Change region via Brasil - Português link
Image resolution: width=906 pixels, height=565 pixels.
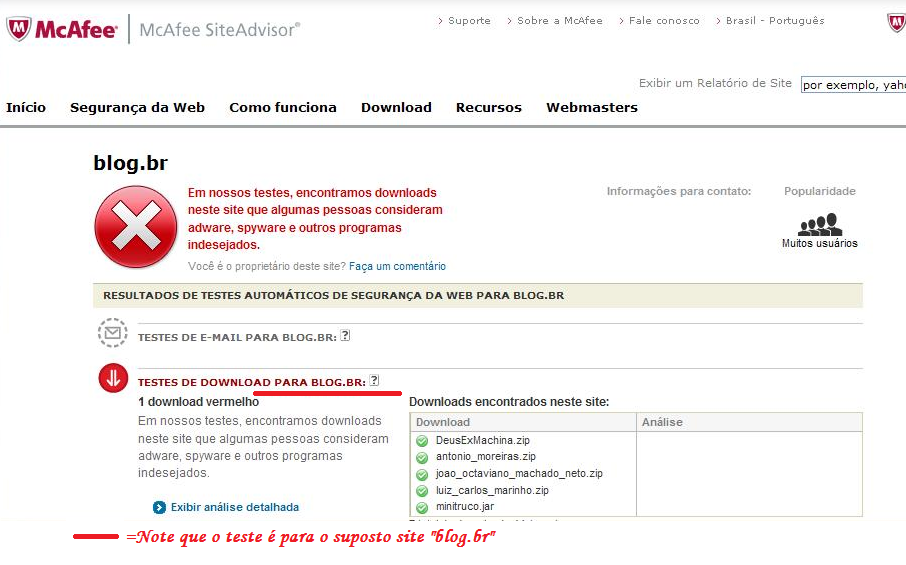click(x=775, y=21)
